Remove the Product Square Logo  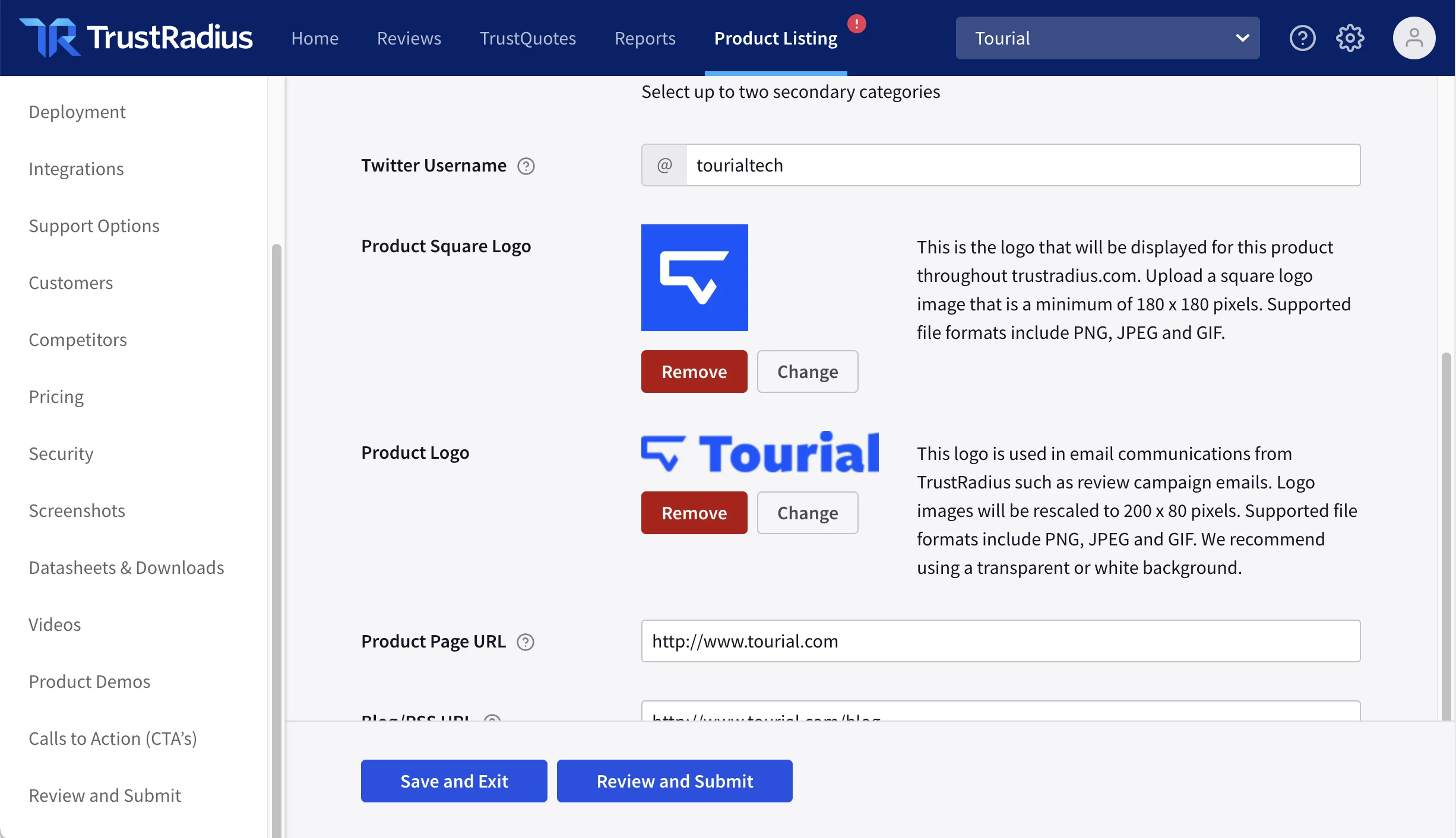pyautogui.click(x=694, y=372)
